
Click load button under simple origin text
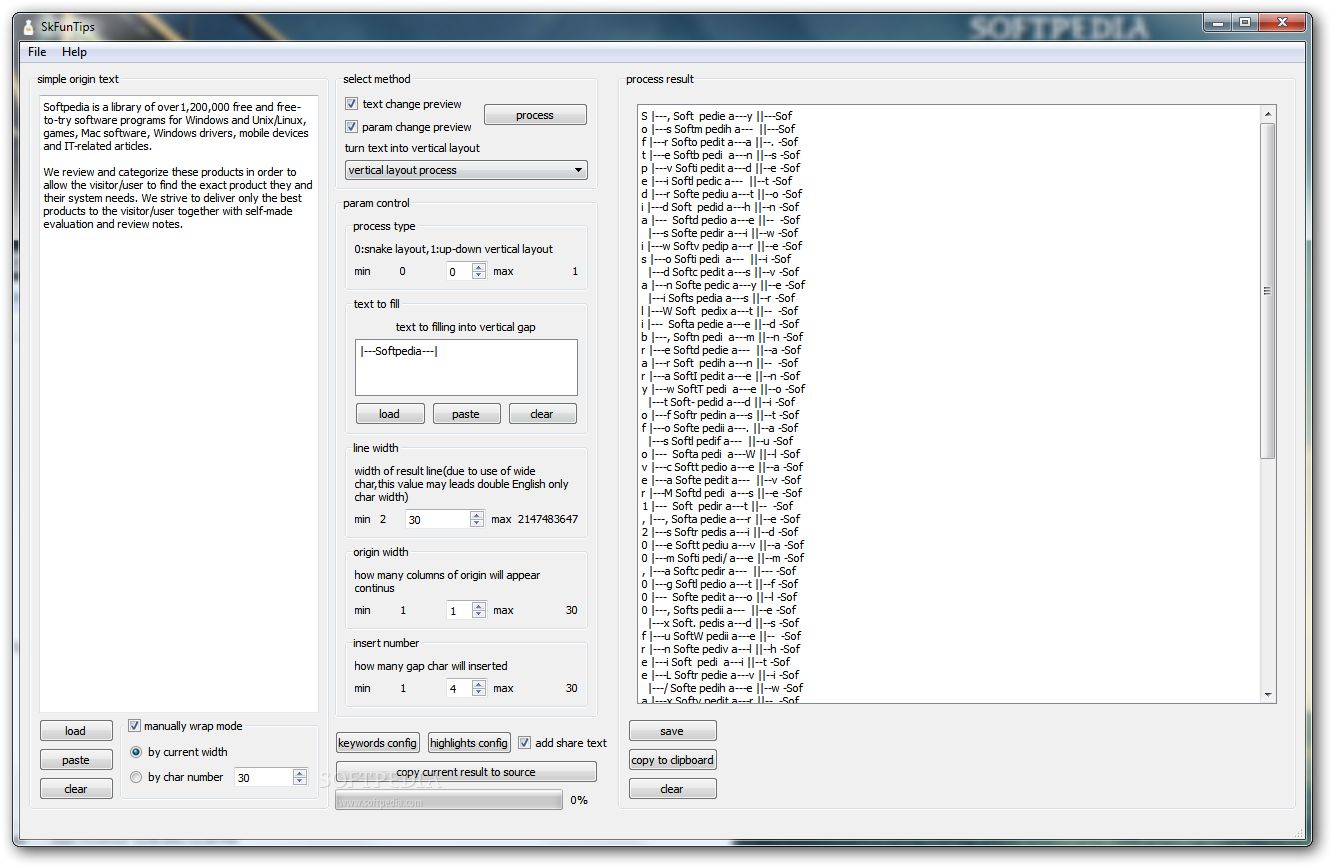click(x=76, y=731)
